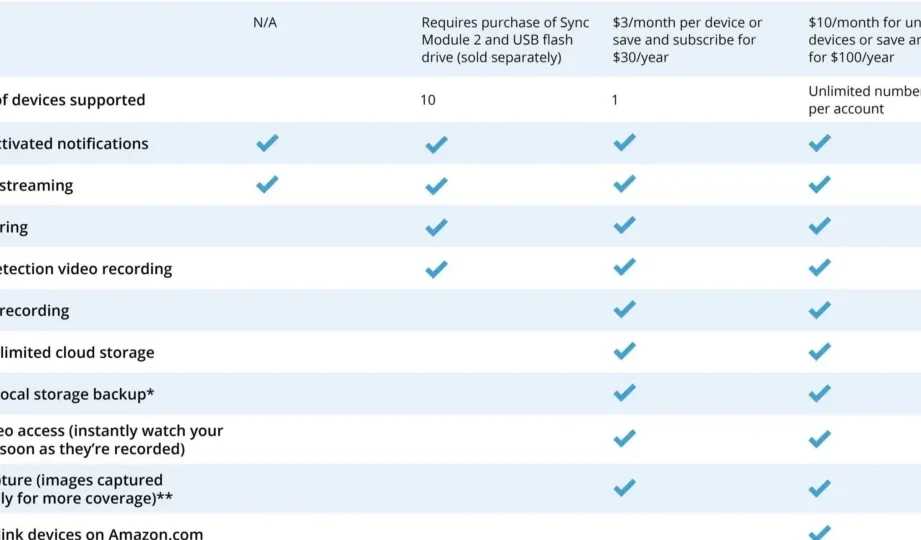Click the Sync Module column checkmark in the video recording row

(x=436, y=269)
